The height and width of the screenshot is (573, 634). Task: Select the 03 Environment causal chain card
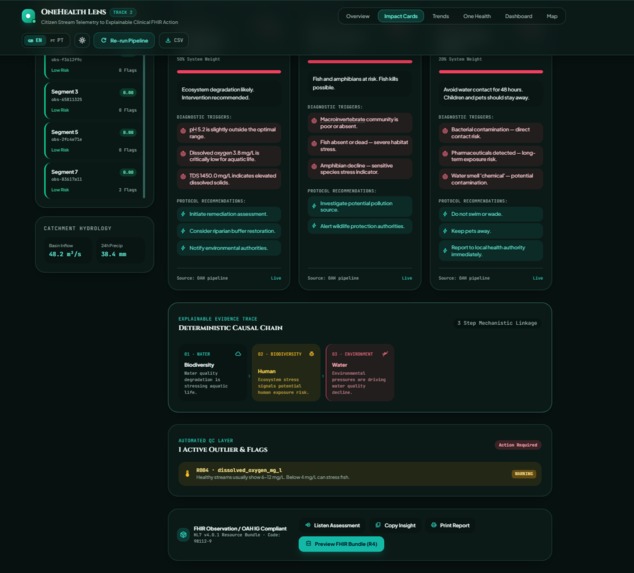(x=359, y=372)
